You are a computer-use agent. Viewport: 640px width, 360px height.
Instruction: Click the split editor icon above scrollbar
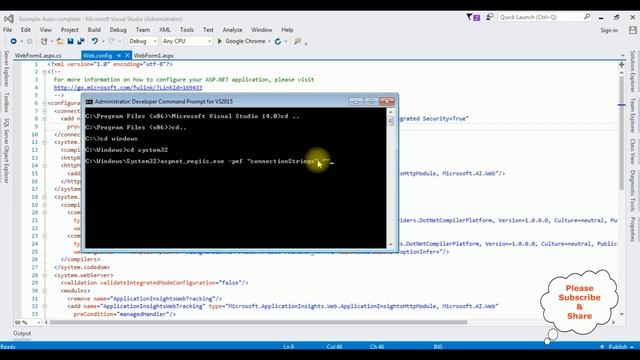(x=622, y=64)
